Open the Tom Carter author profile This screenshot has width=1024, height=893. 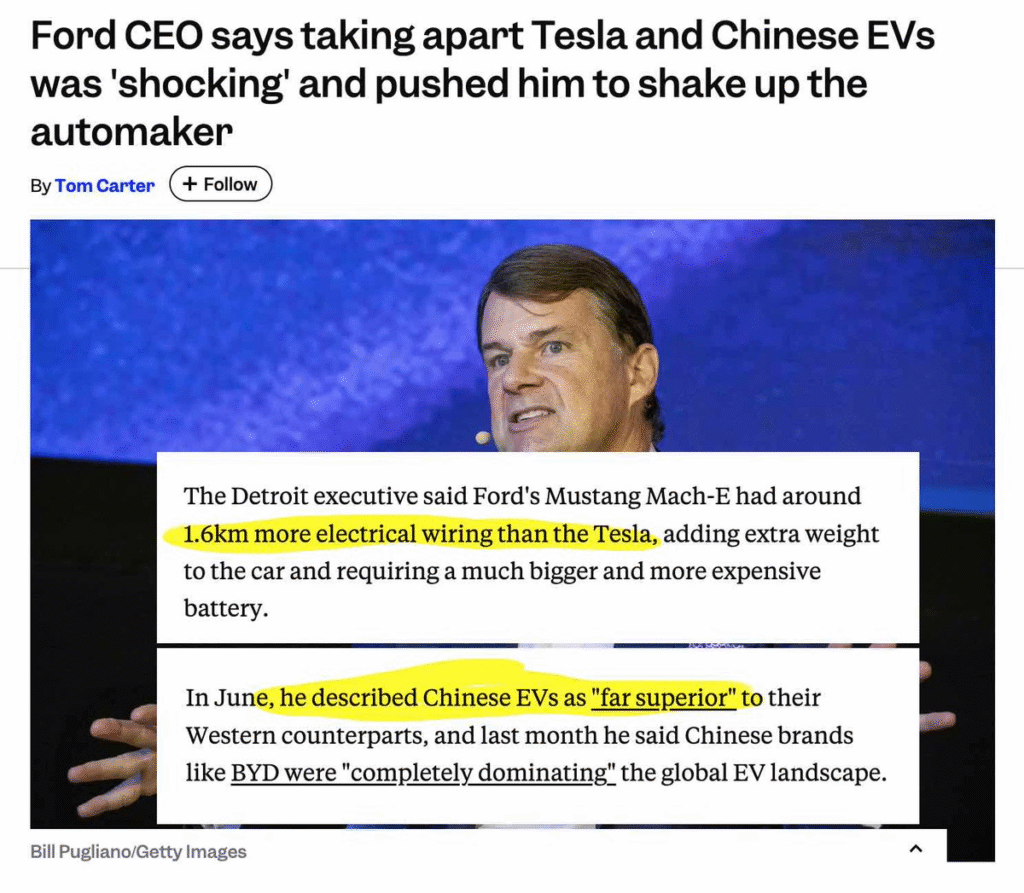point(105,184)
